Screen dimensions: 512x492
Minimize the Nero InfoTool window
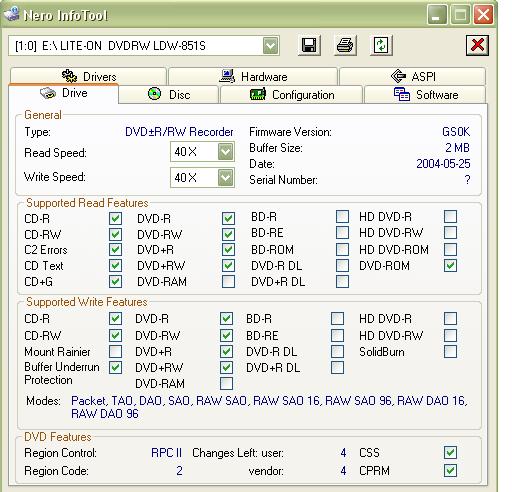click(437, 15)
